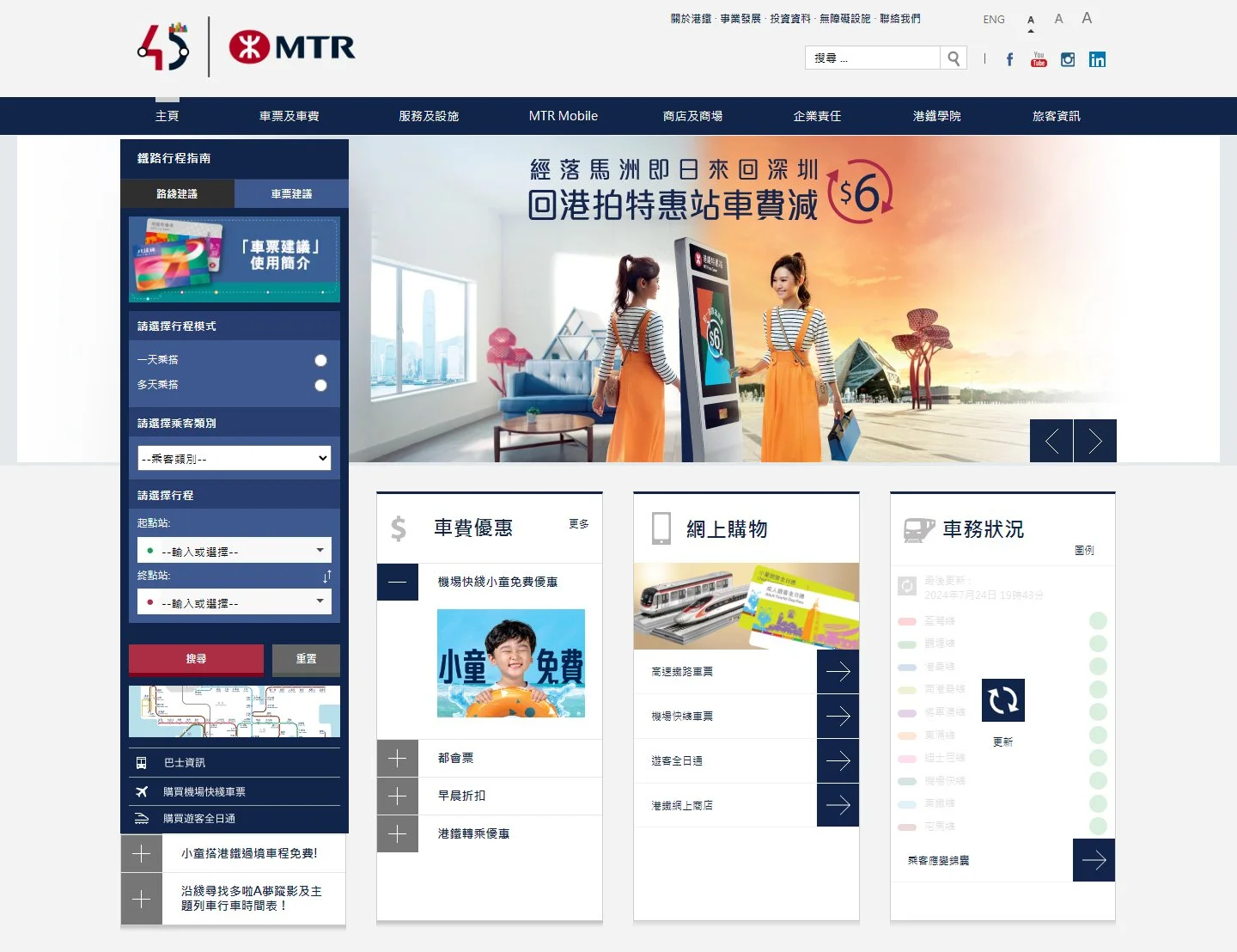The height and width of the screenshot is (952, 1237).
Task: Click the bus icon for 巴士資訊
Action: (142, 762)
